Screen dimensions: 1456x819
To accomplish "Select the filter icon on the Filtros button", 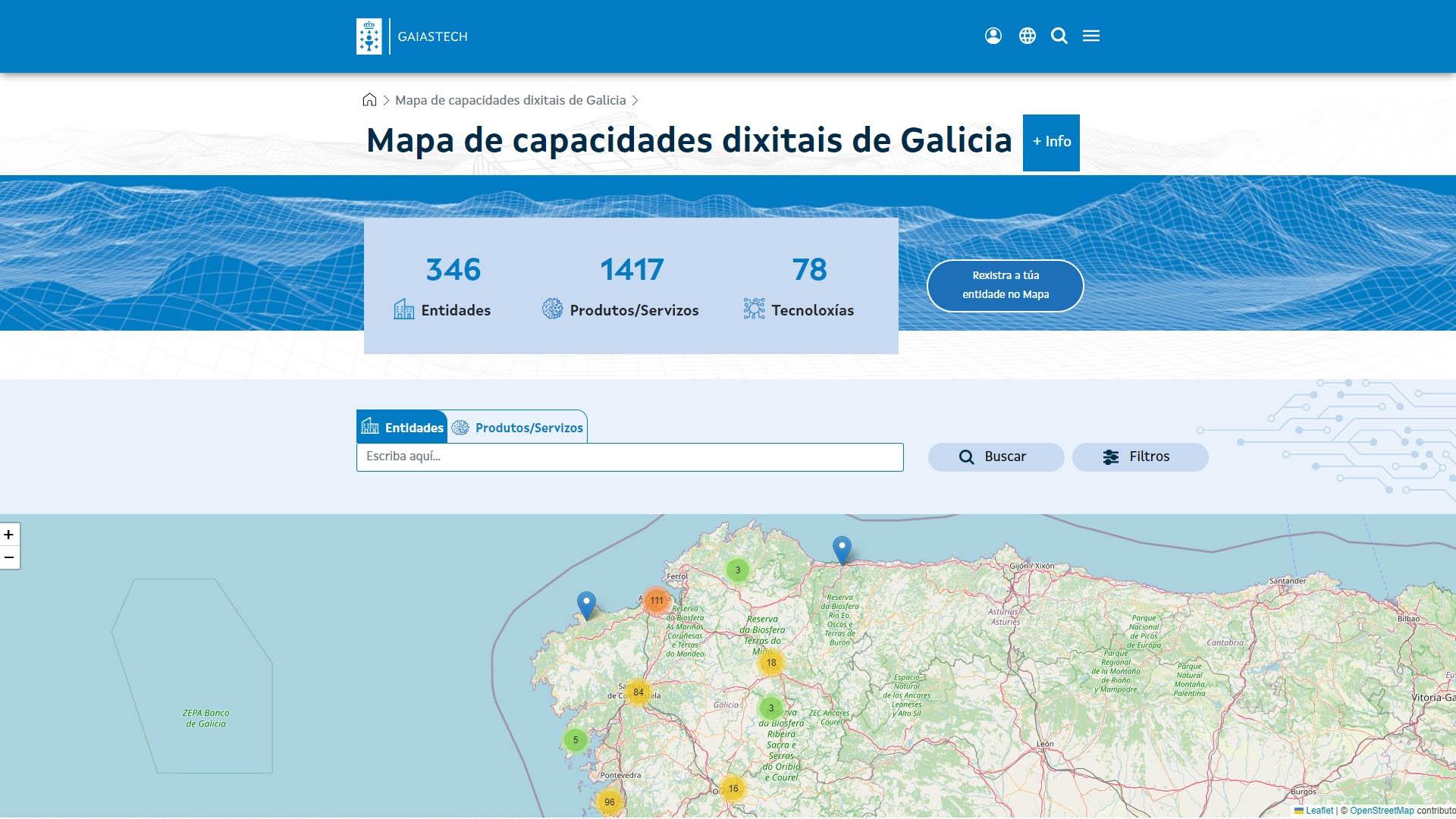I will (x=1110, y=457).
